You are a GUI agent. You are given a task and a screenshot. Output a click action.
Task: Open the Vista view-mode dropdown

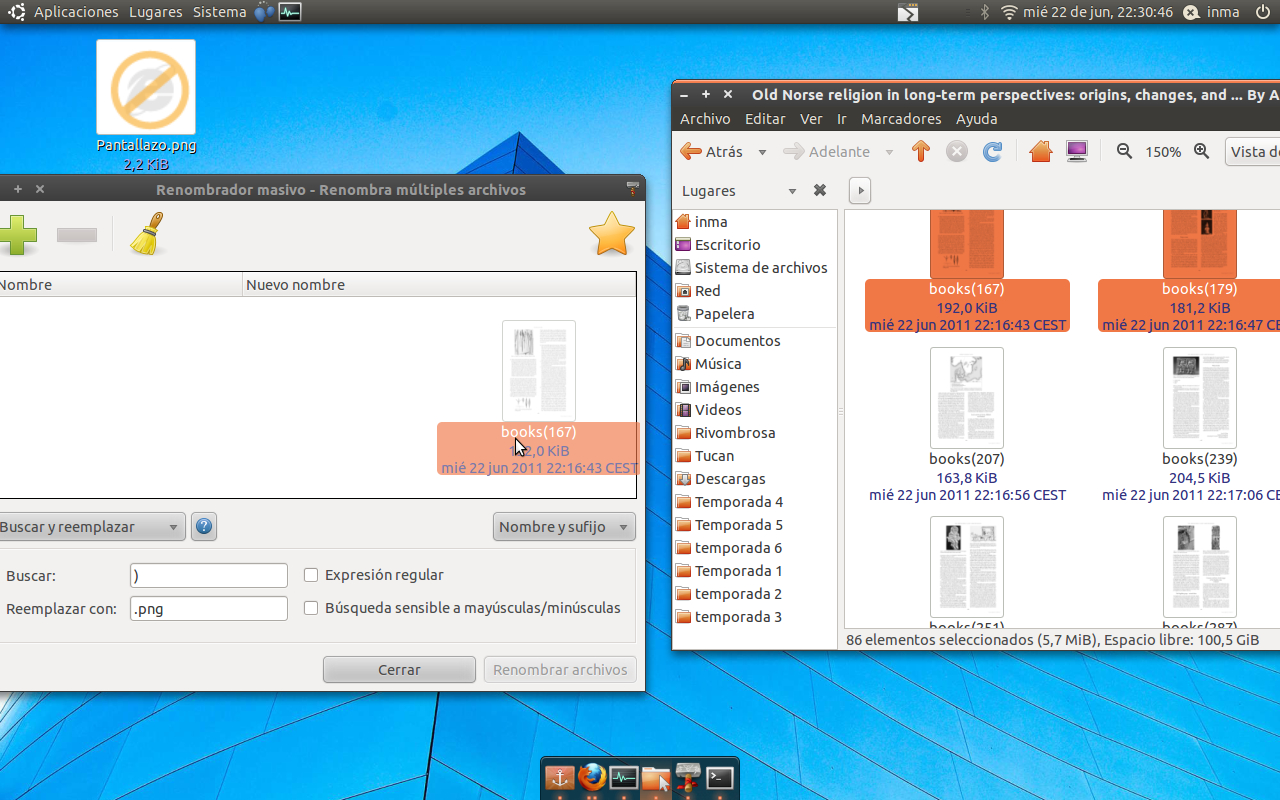tap(1253, 152)
